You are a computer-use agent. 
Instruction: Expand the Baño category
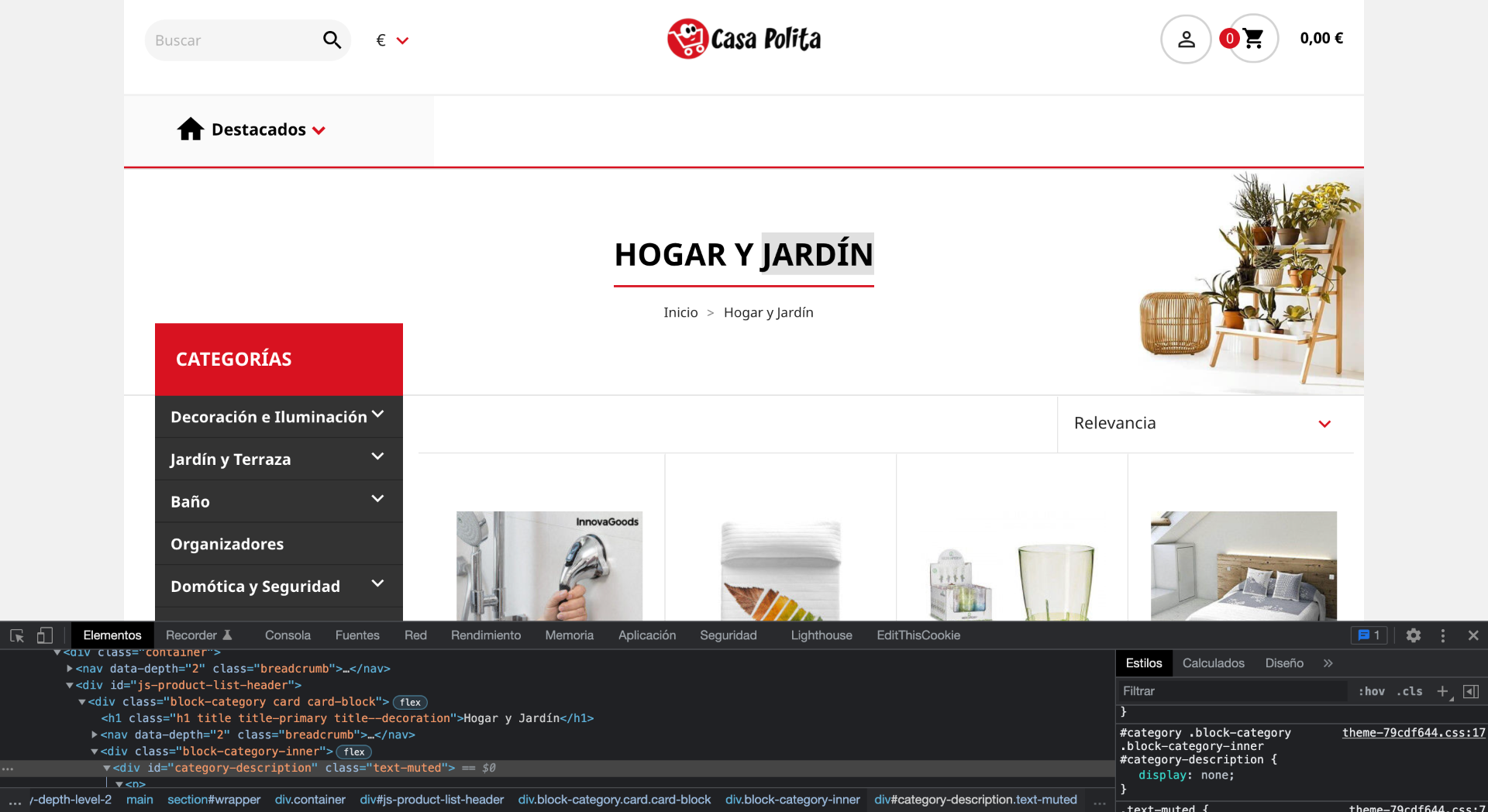click(x=378, y=499)
